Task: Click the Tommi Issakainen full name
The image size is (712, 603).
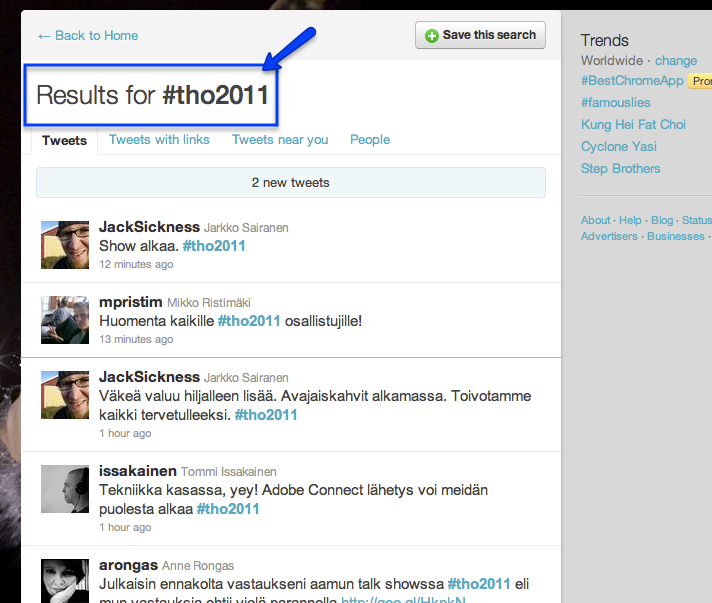Action: click(229, 472)
